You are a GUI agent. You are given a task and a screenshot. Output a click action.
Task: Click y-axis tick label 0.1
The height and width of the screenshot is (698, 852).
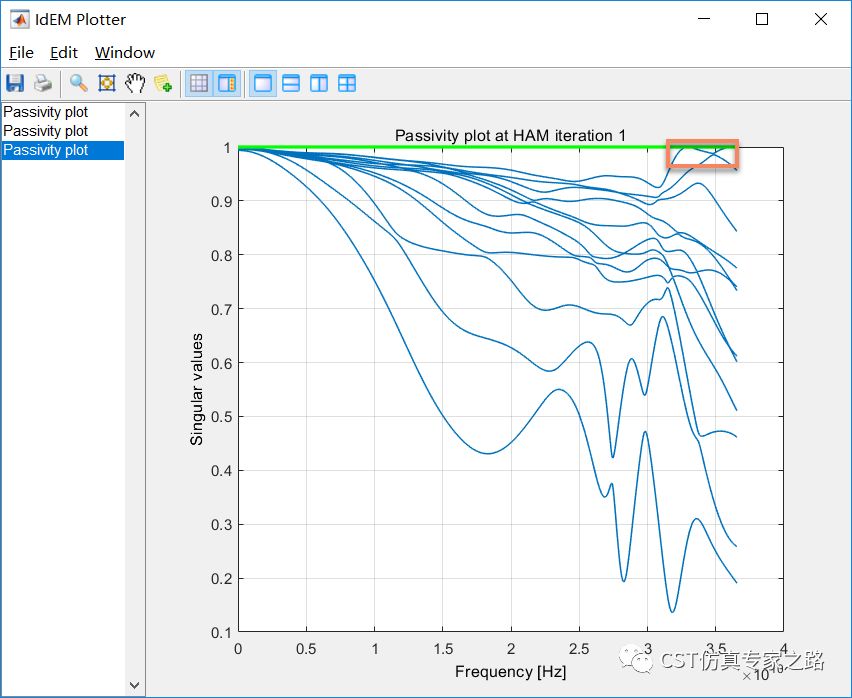(x=221, y=632)
